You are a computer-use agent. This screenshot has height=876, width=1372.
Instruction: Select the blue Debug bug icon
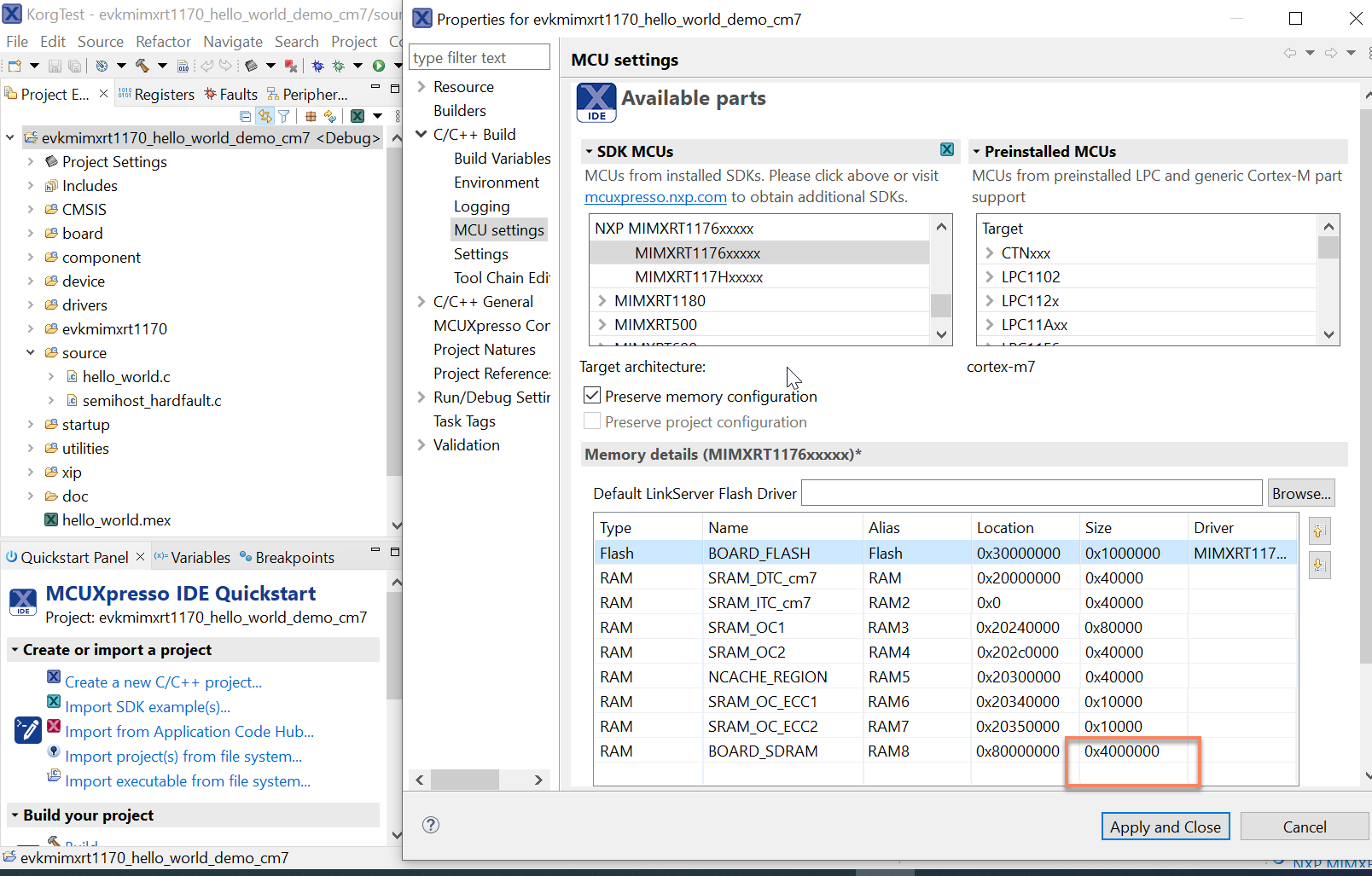317,66
